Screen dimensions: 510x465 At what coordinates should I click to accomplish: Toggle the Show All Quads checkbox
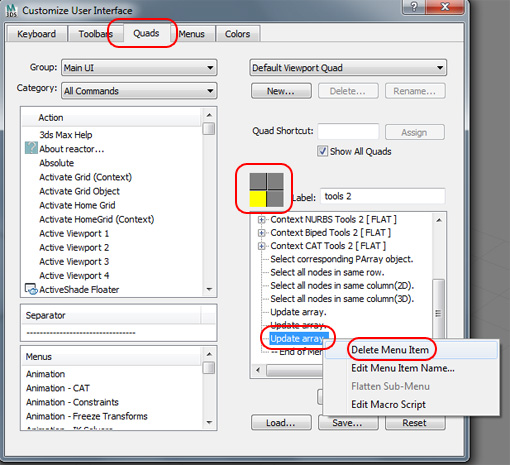click(322, 151)
